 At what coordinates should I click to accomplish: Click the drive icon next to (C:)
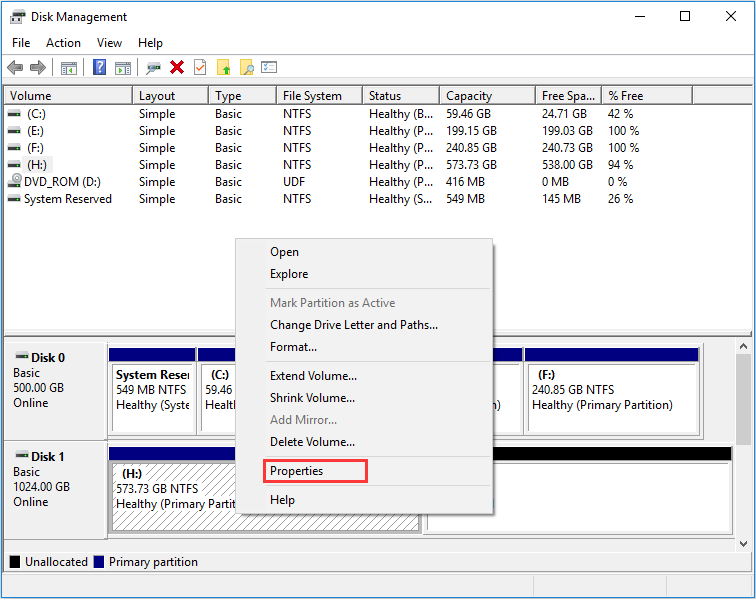pos(14,114)
